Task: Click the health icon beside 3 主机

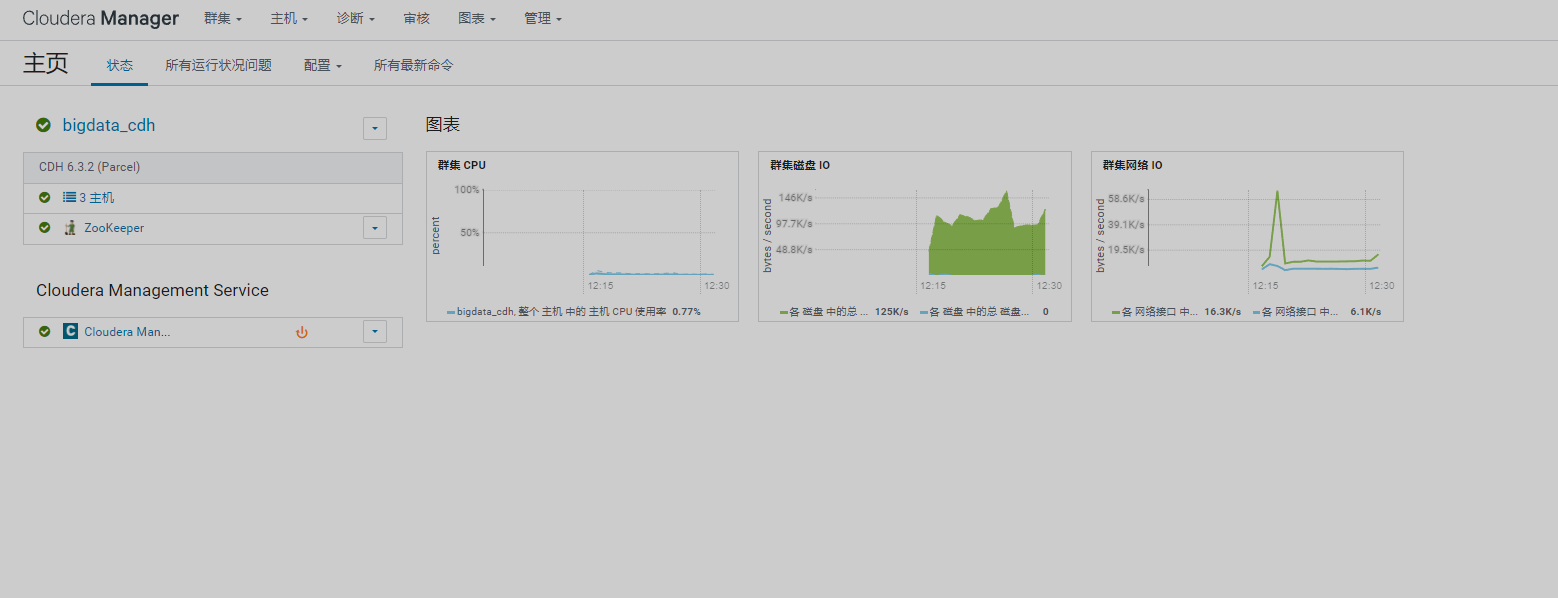Action: (x=44, y=198)
